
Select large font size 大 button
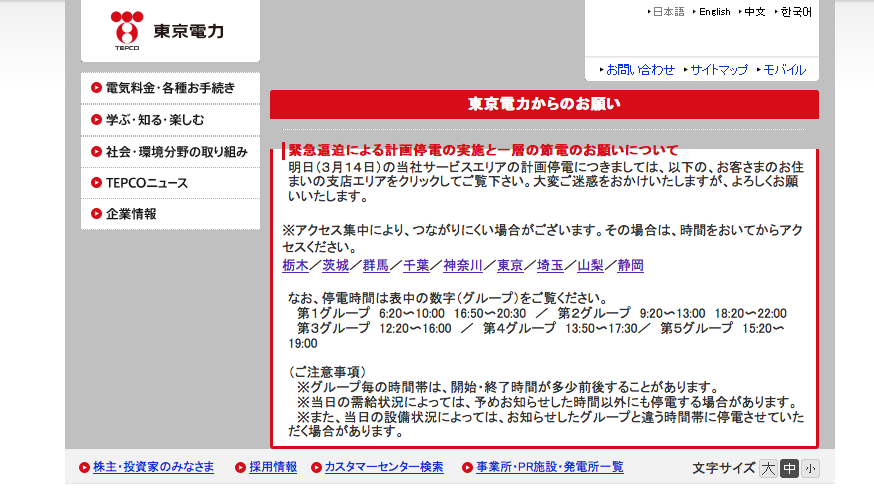[x=768, y=468]
